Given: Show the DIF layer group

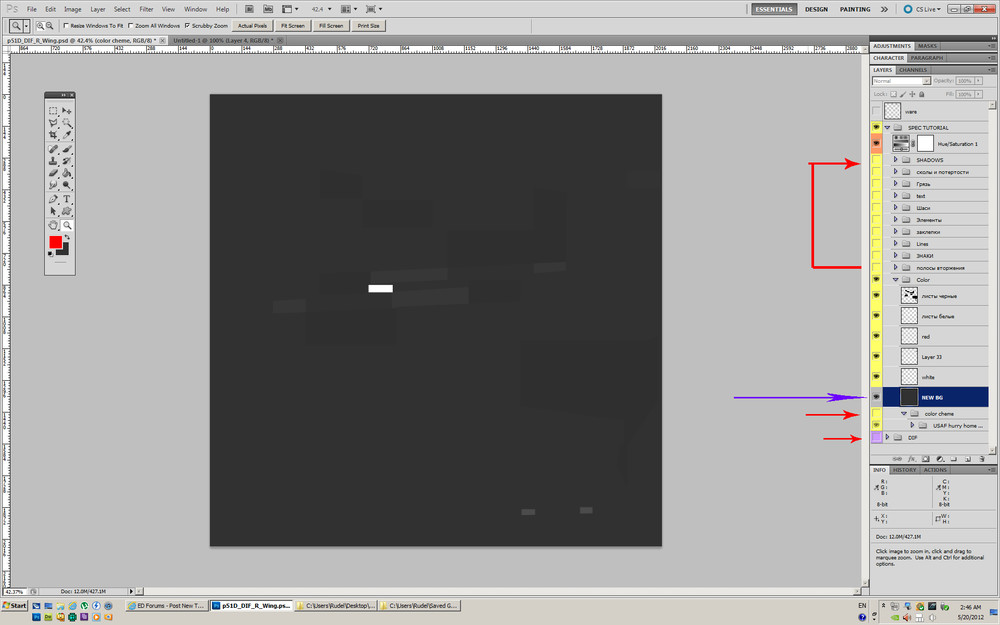Looking at the screenshot, I should point(876,438).
